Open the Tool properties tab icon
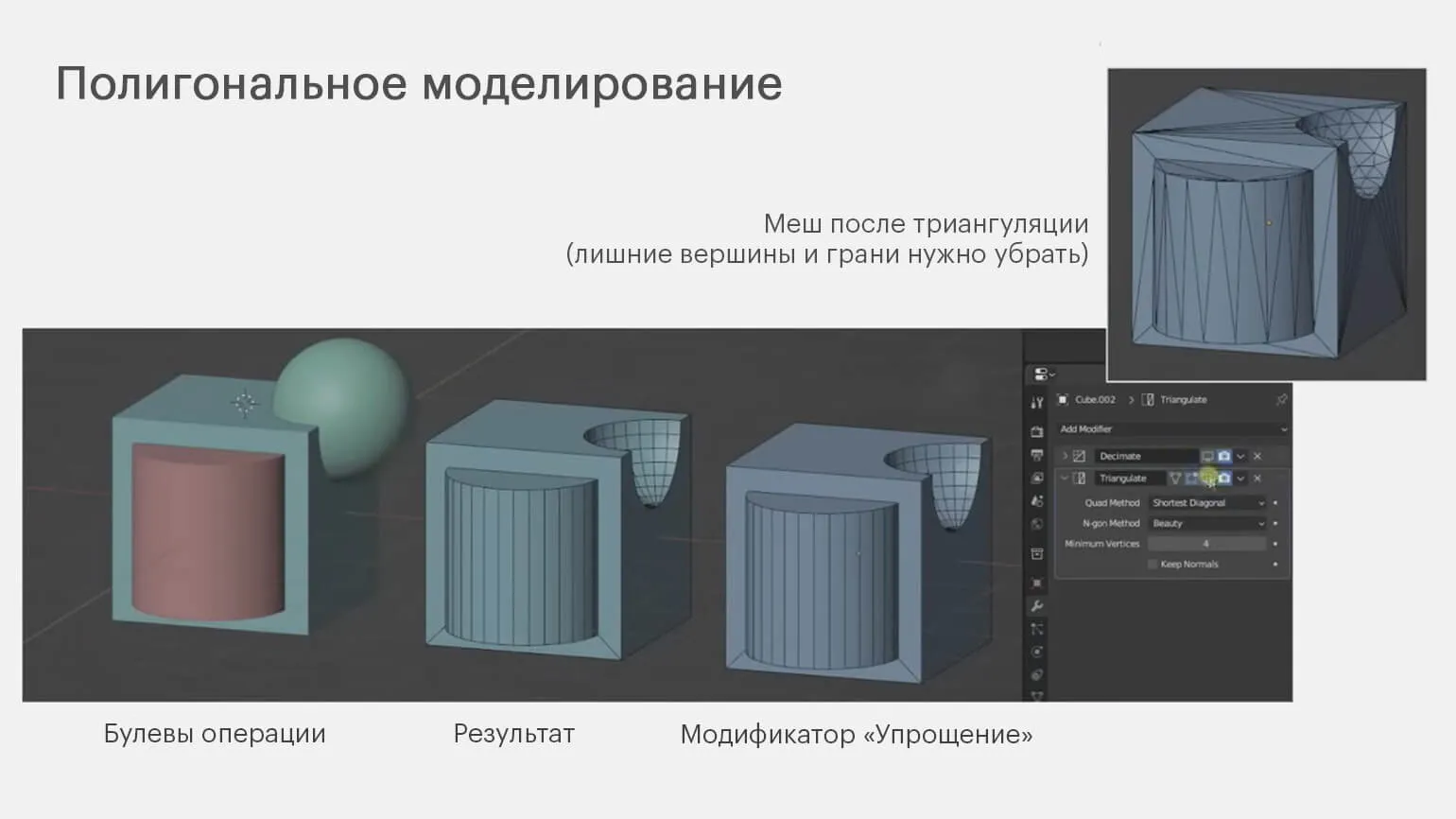Image resolution: width=1456 pixels, height=819 pixels. point(1037,403)
